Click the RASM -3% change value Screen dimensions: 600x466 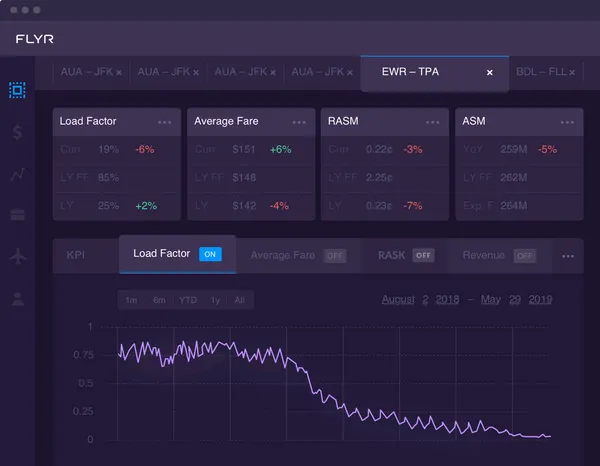point(413,149)
